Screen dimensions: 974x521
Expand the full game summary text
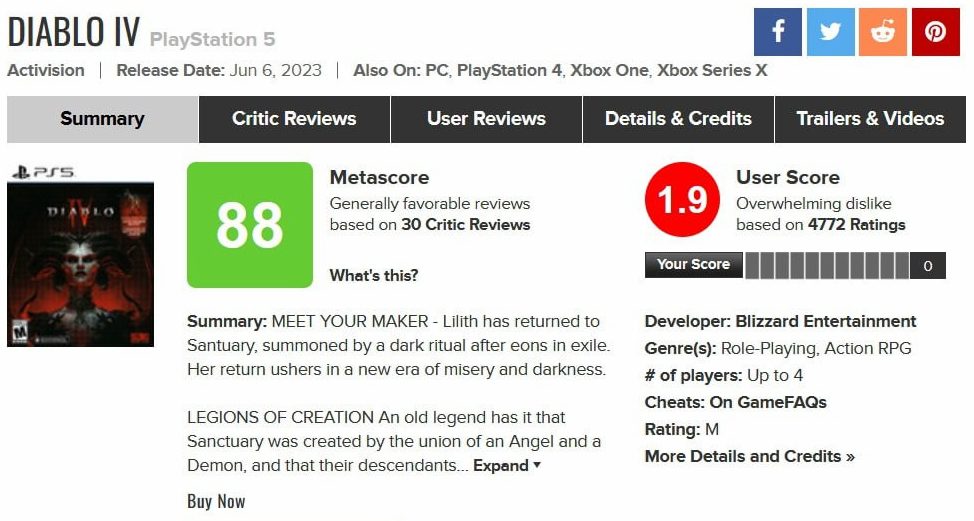[507, 466]
